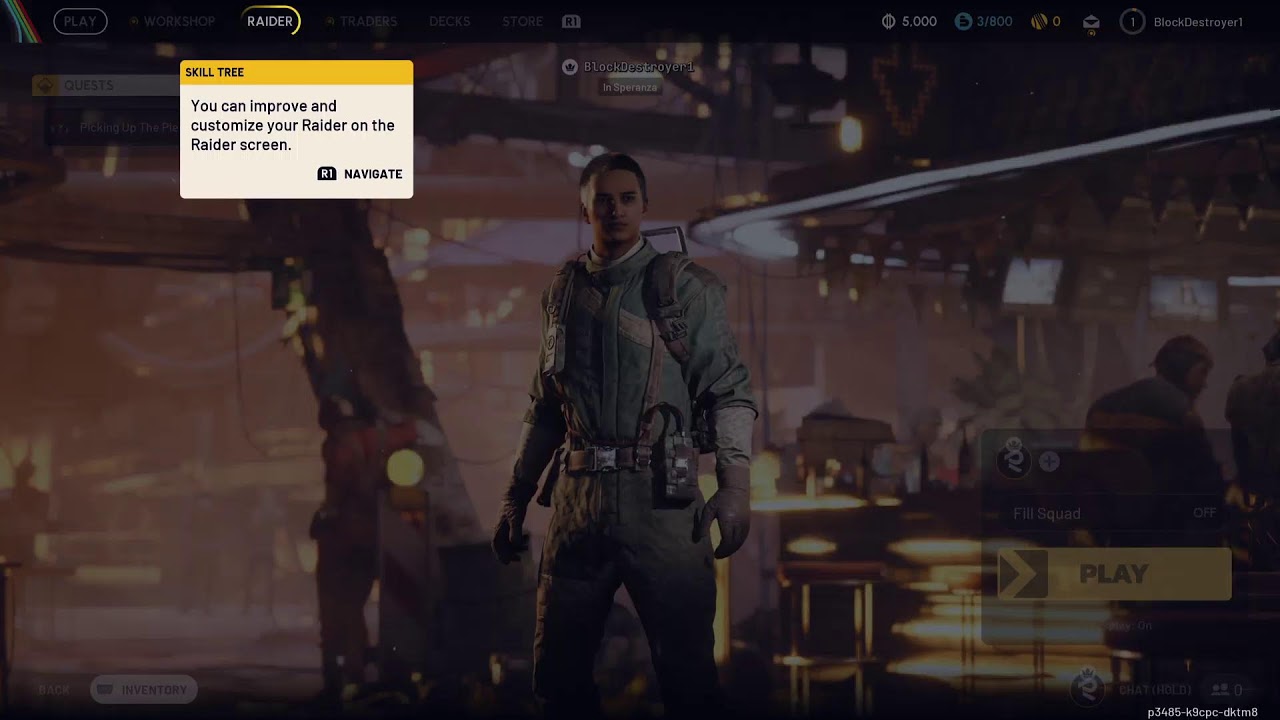Select the 'Picking Up The Pie...' quest entry
Screen dimensions: 1280x720
(x=113, y=127)
